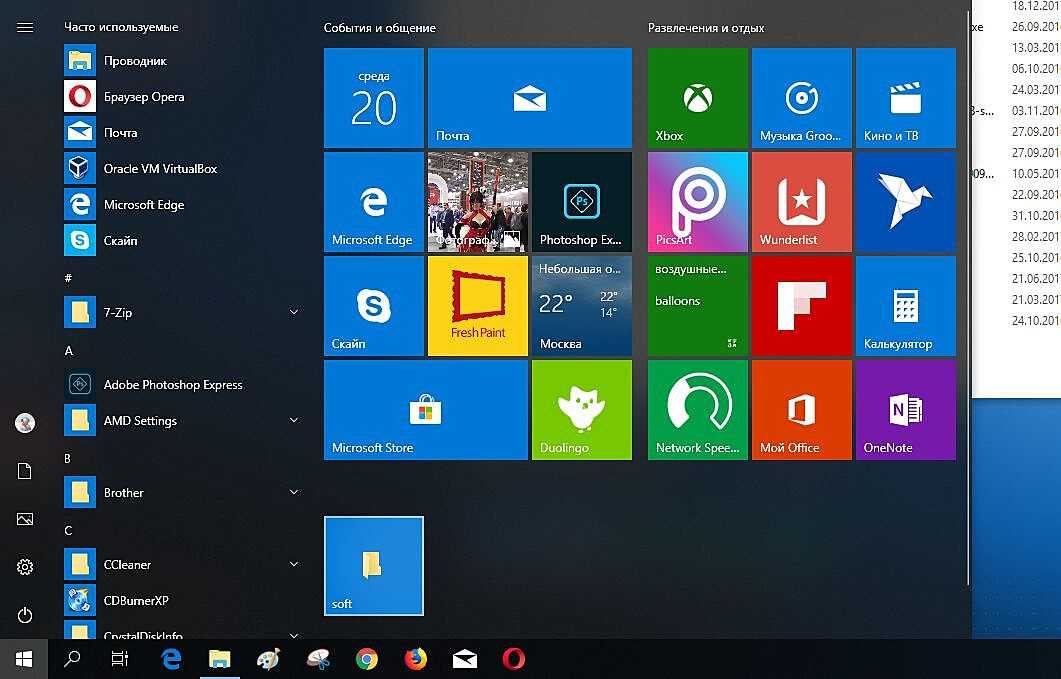Image resolution: width=1061 pixels, height=679 pixels.
Task: Launch CDBurnerXP from the app list
Action: (x=183, y=600)
